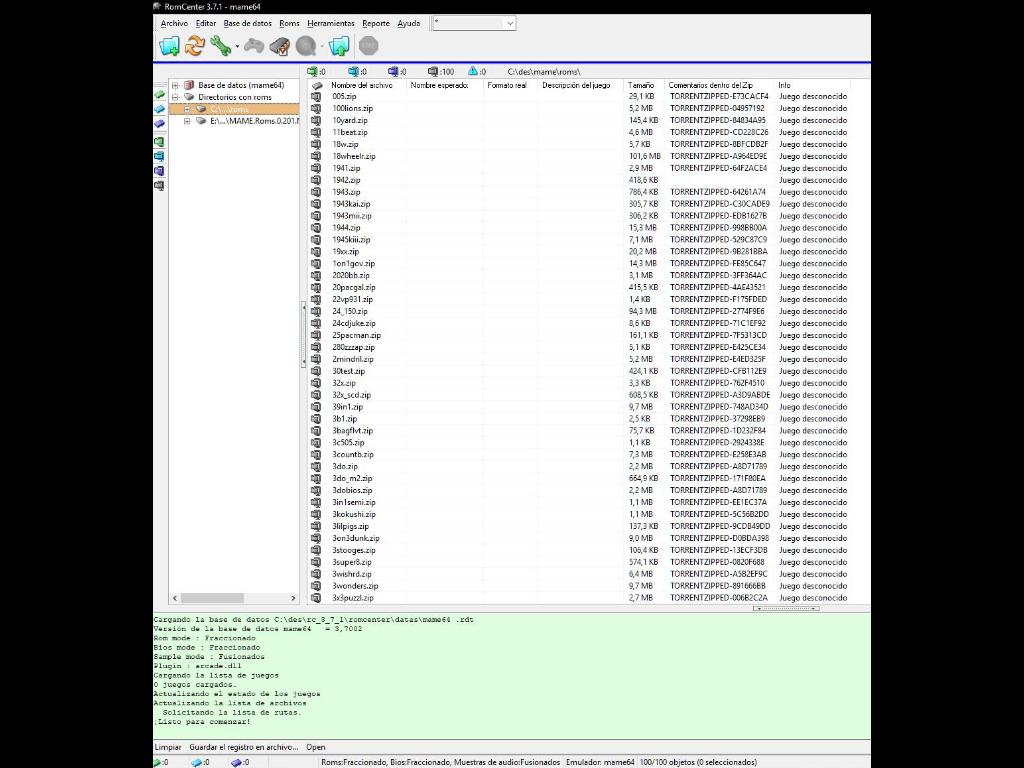Click 'Limpiar' to clear the log

pyautogui.click(x=168, y=747)
